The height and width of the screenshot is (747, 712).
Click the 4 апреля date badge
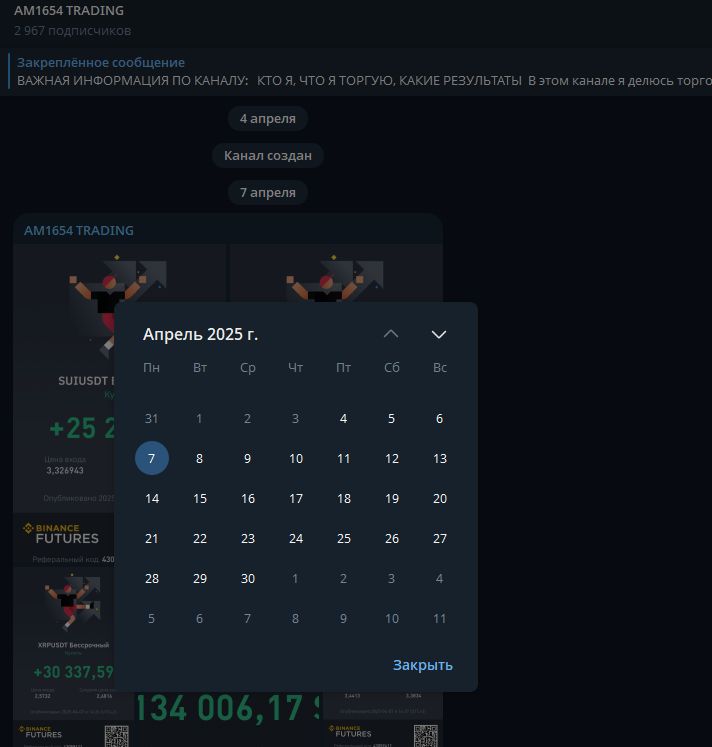[x=268, y=119]
